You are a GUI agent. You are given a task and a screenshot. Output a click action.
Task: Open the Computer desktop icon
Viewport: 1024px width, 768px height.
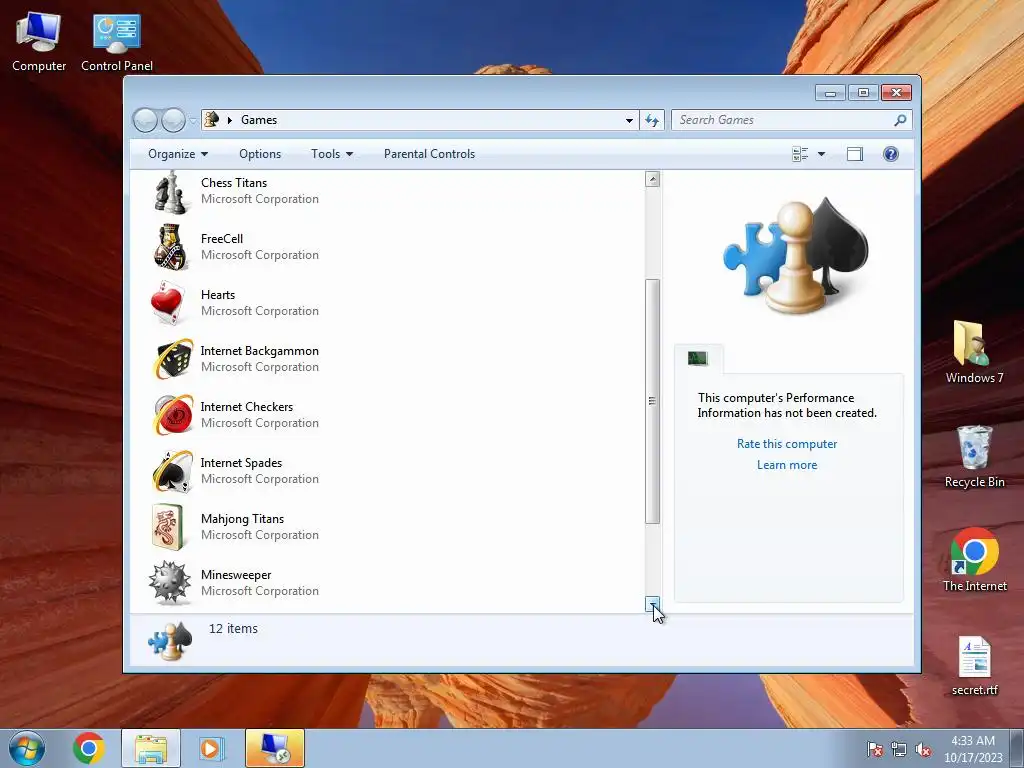coord(39,41)
